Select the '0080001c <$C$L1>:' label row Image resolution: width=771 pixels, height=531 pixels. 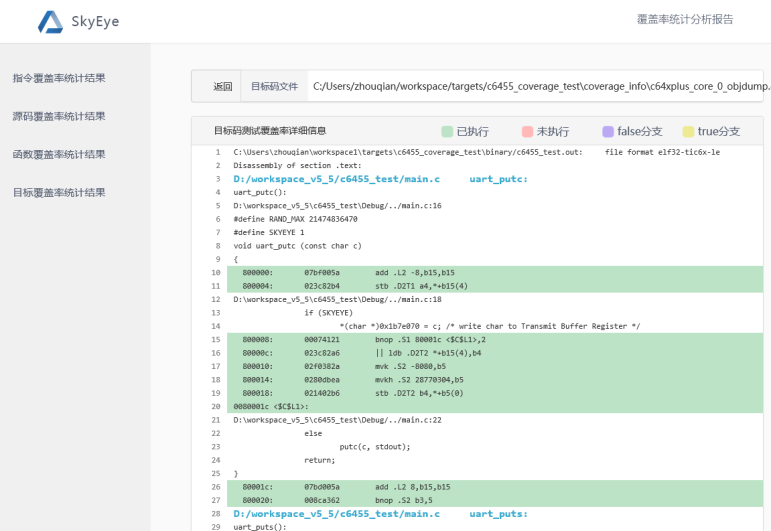495,407
